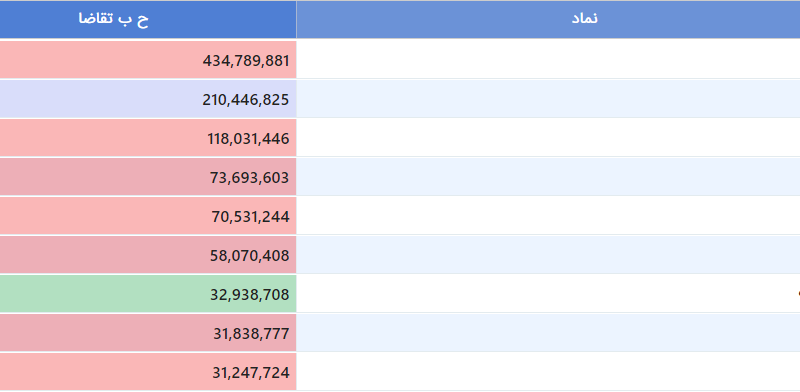
Task: Click the نماد cell beside 58,070,408
Action: pos(548,255)
